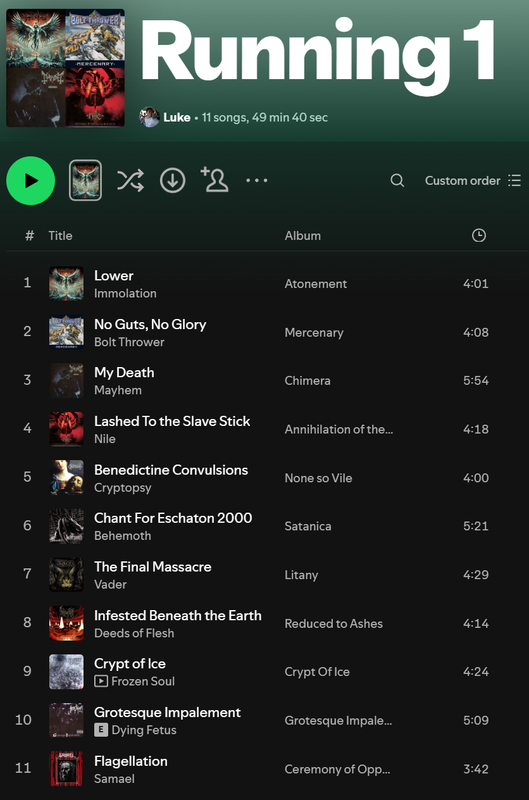Click Infested Beneath the Earth cover art
529x800 pixels.
coord(66,623)
